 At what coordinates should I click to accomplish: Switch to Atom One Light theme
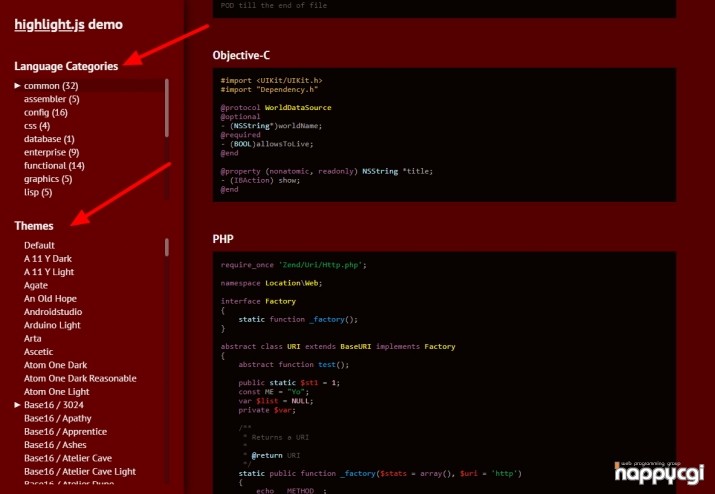pyautogui.click(x=57, y=392)
